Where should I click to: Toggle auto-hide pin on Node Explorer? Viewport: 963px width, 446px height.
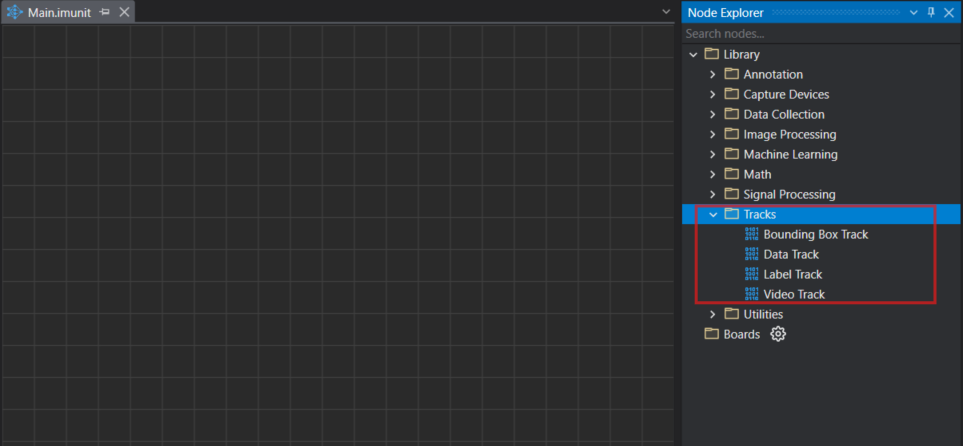[931, 12]
